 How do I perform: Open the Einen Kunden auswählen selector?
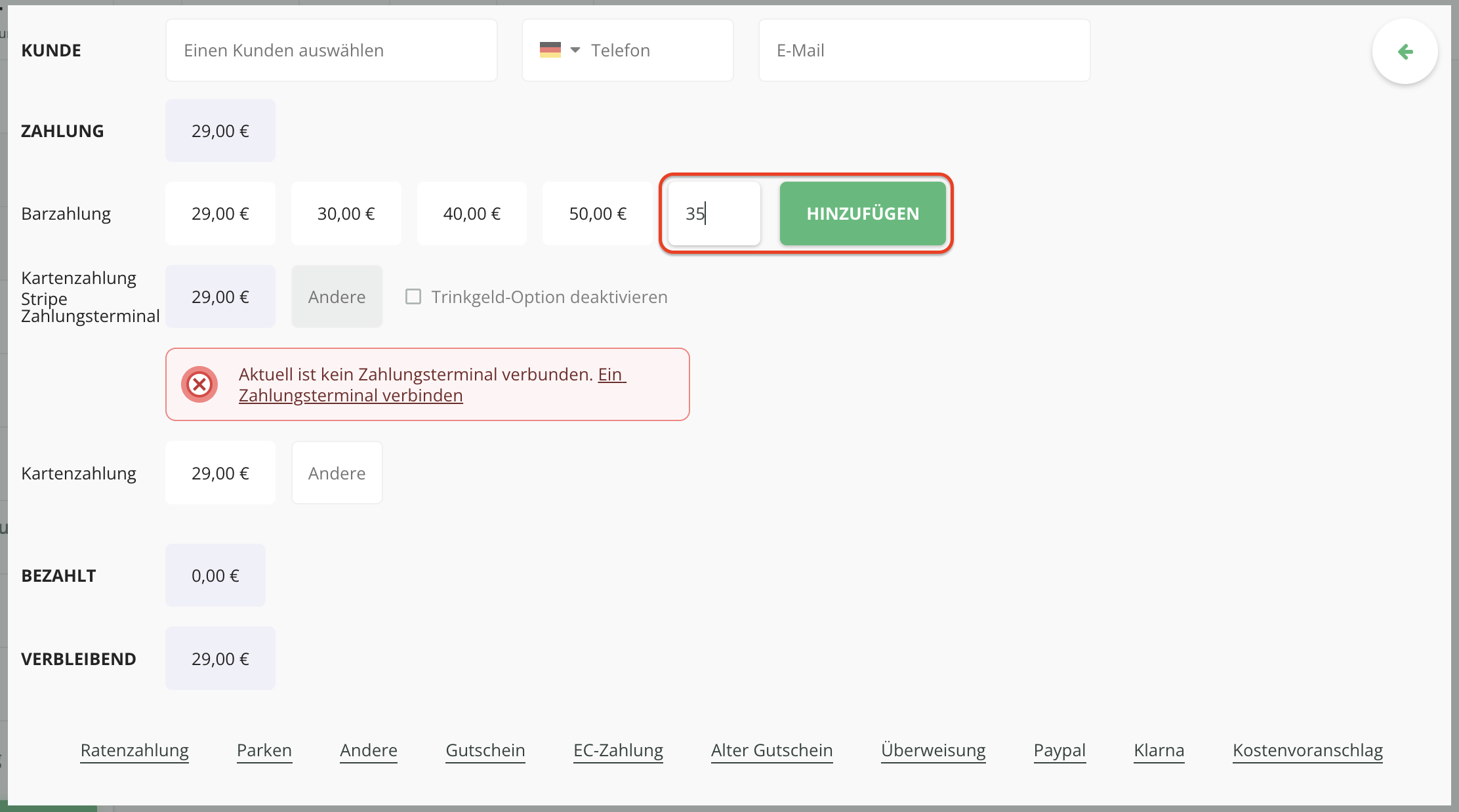[331, 51]
